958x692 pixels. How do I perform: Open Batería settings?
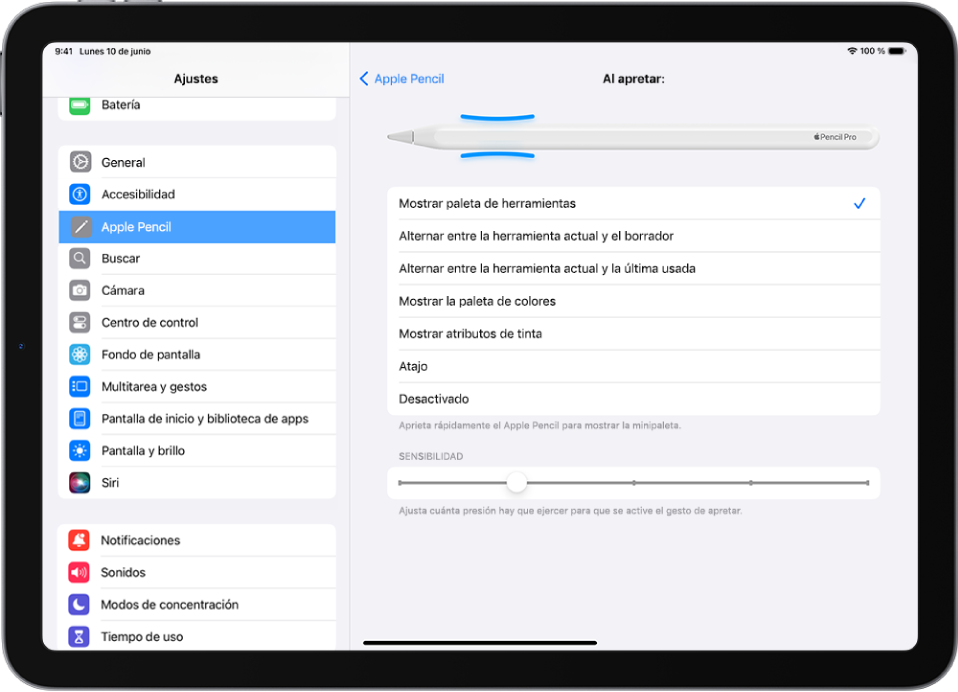pos(197,108)
